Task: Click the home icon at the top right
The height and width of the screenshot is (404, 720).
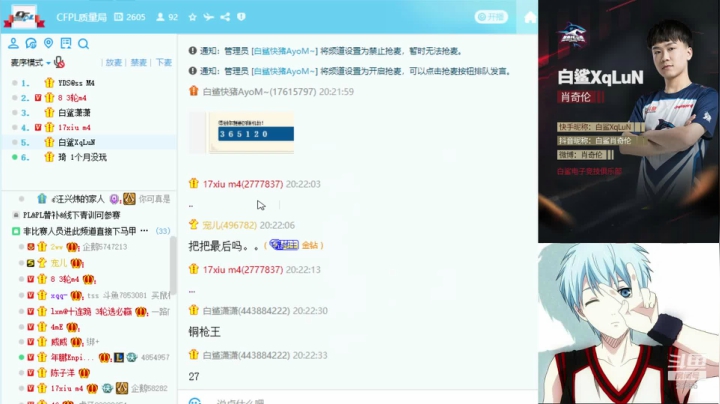Action: 530,17
